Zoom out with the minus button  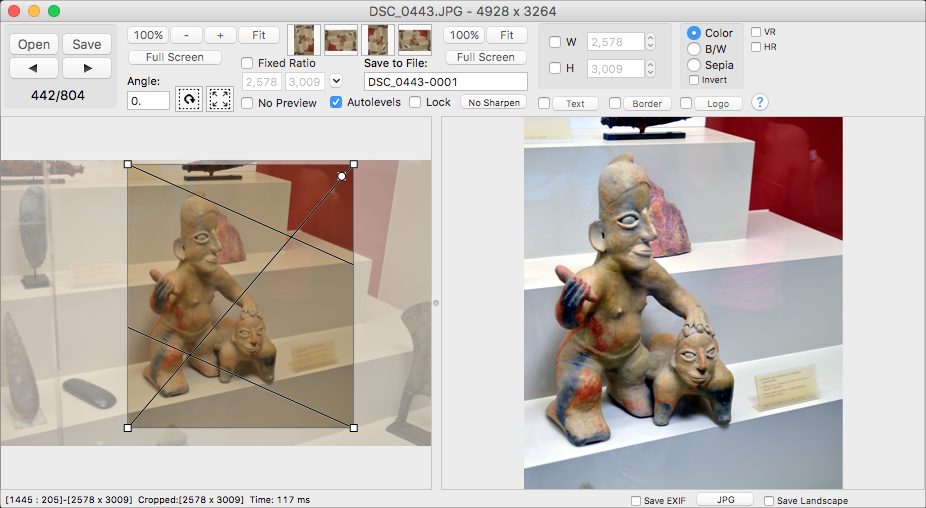185,35
